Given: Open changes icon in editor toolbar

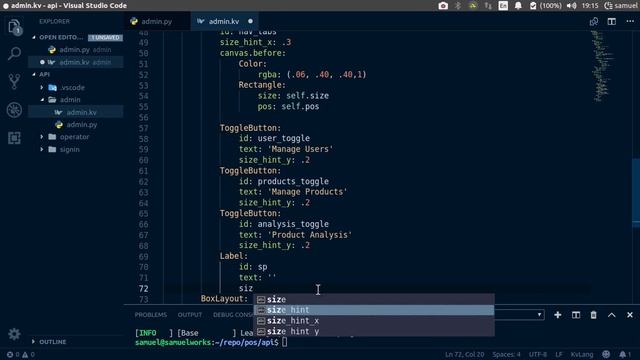Looking at the screenshot, I should tap(593, 21).
